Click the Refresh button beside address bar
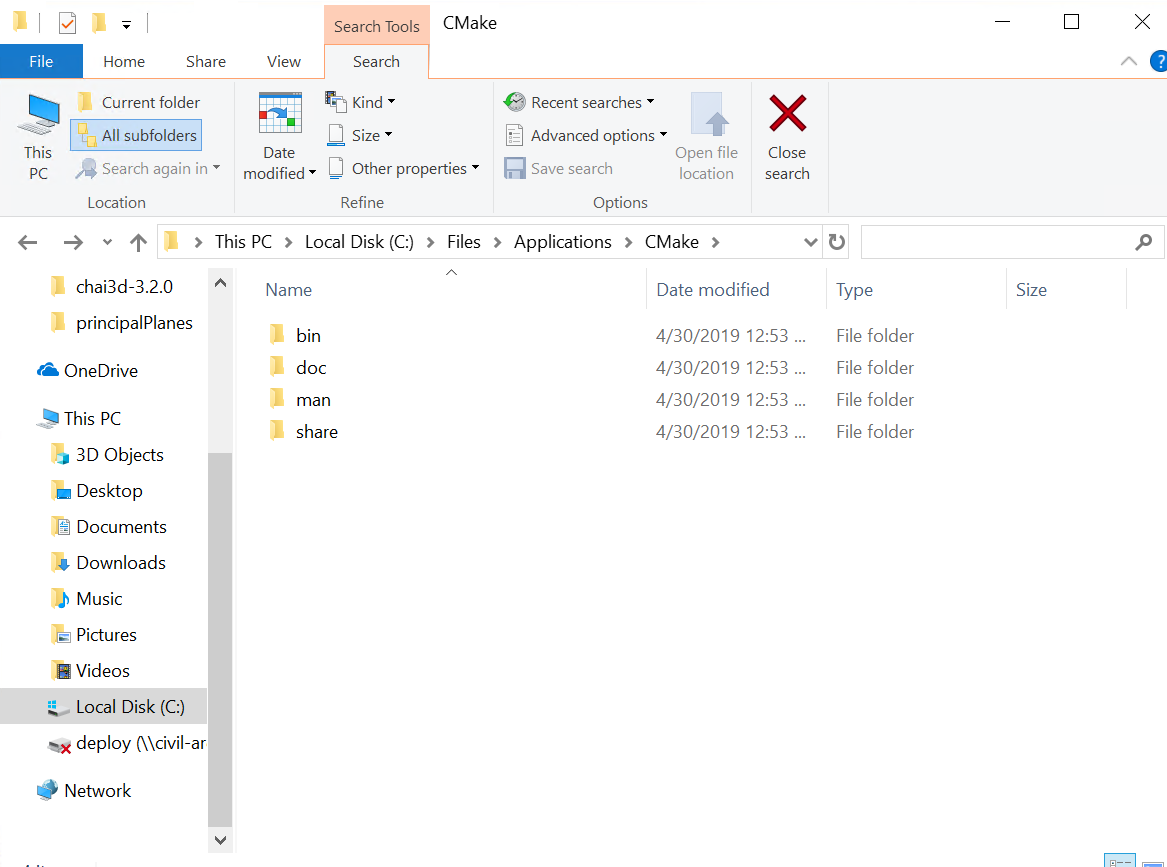This screenshot has width=1167, height=867. tap(837, 242)
